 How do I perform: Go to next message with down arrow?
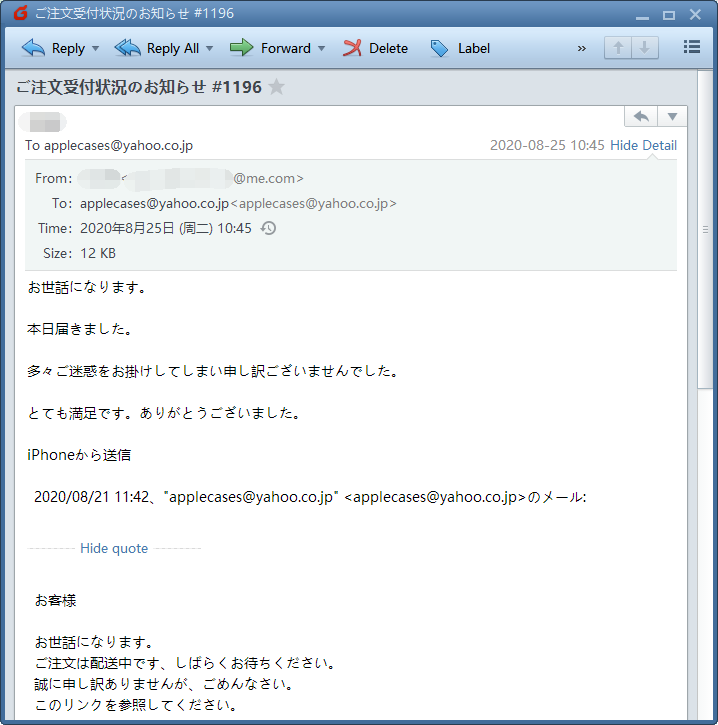[645, 47]
